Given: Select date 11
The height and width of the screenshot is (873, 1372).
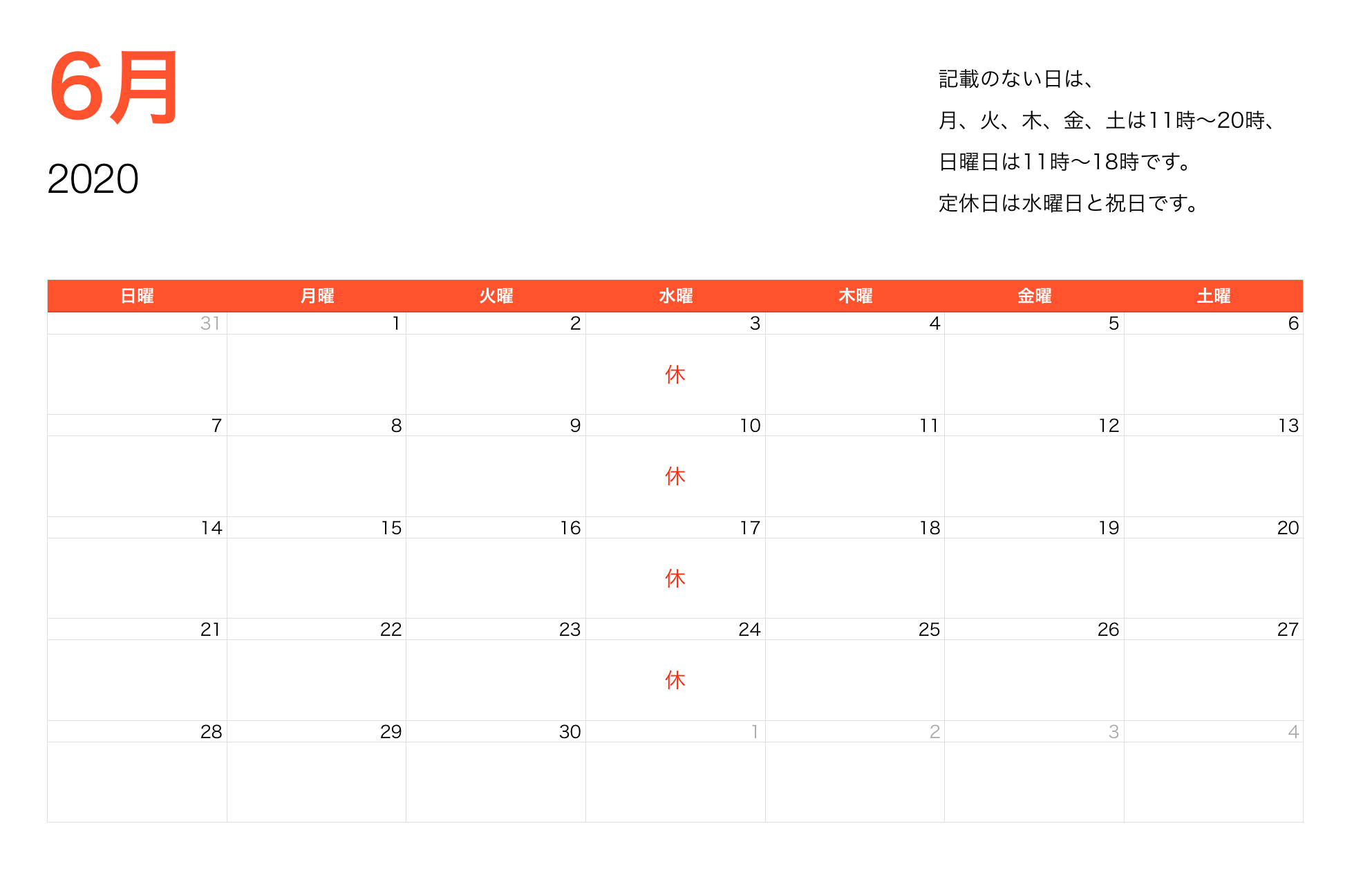Looking at the screenshot, I should (x=930, y=426).
